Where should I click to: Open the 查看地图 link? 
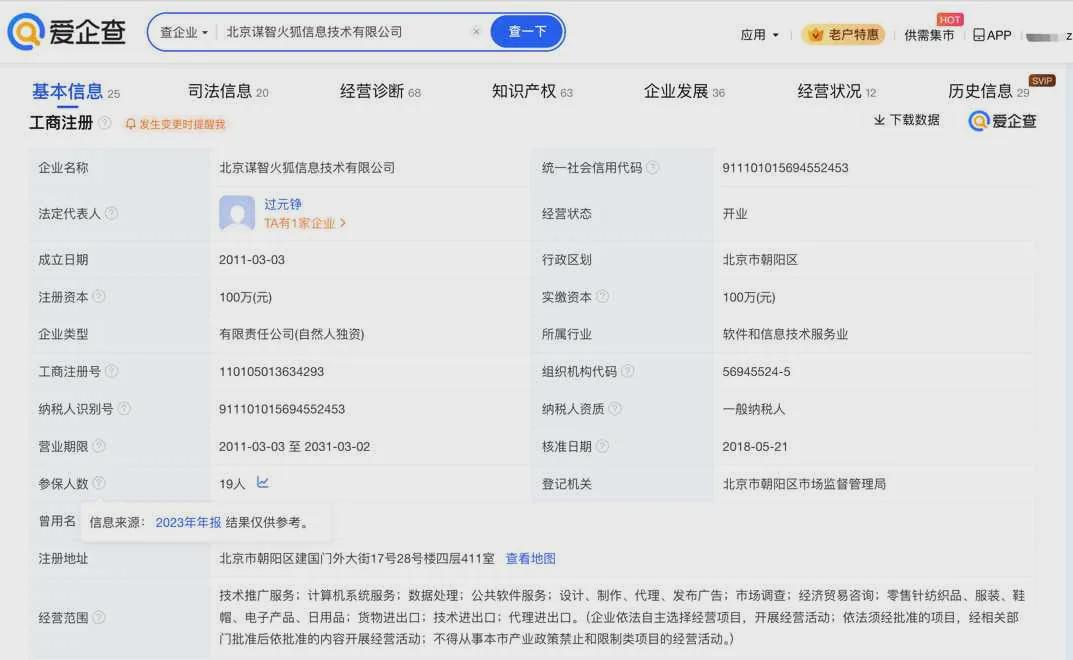coord(530,559)
